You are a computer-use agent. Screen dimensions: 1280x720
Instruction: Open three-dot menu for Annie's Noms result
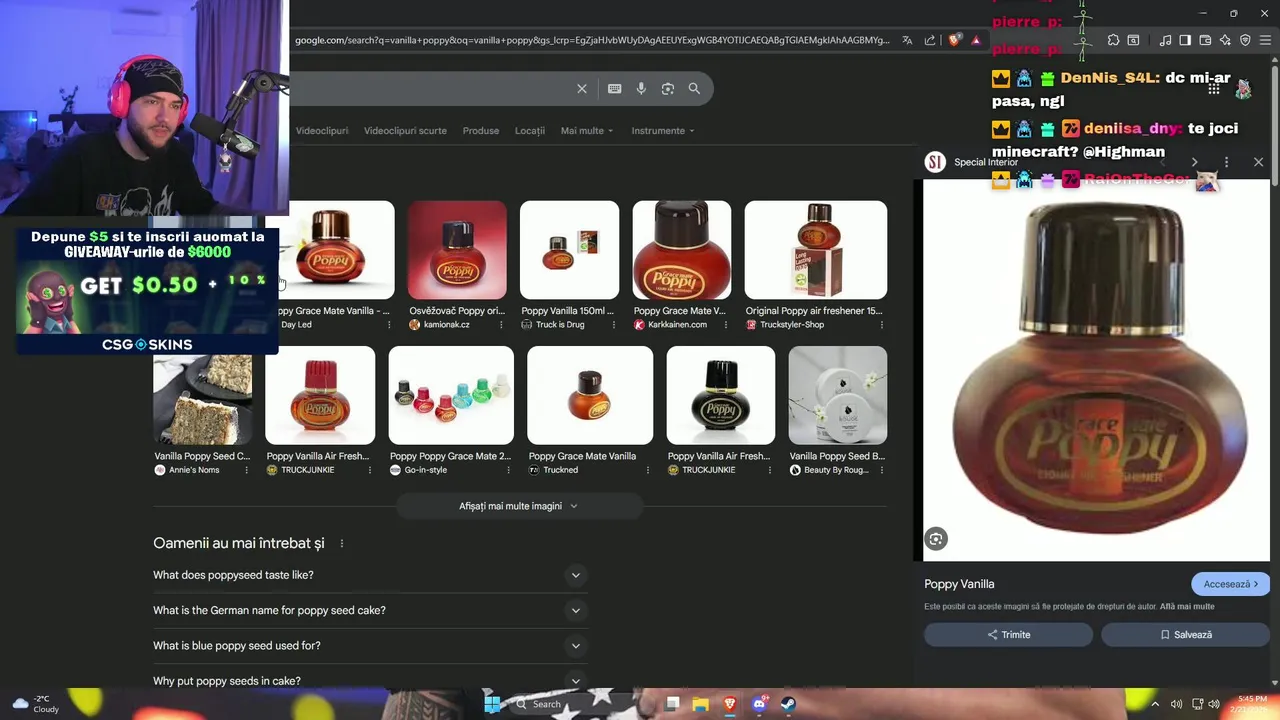(x=246, y=470)
